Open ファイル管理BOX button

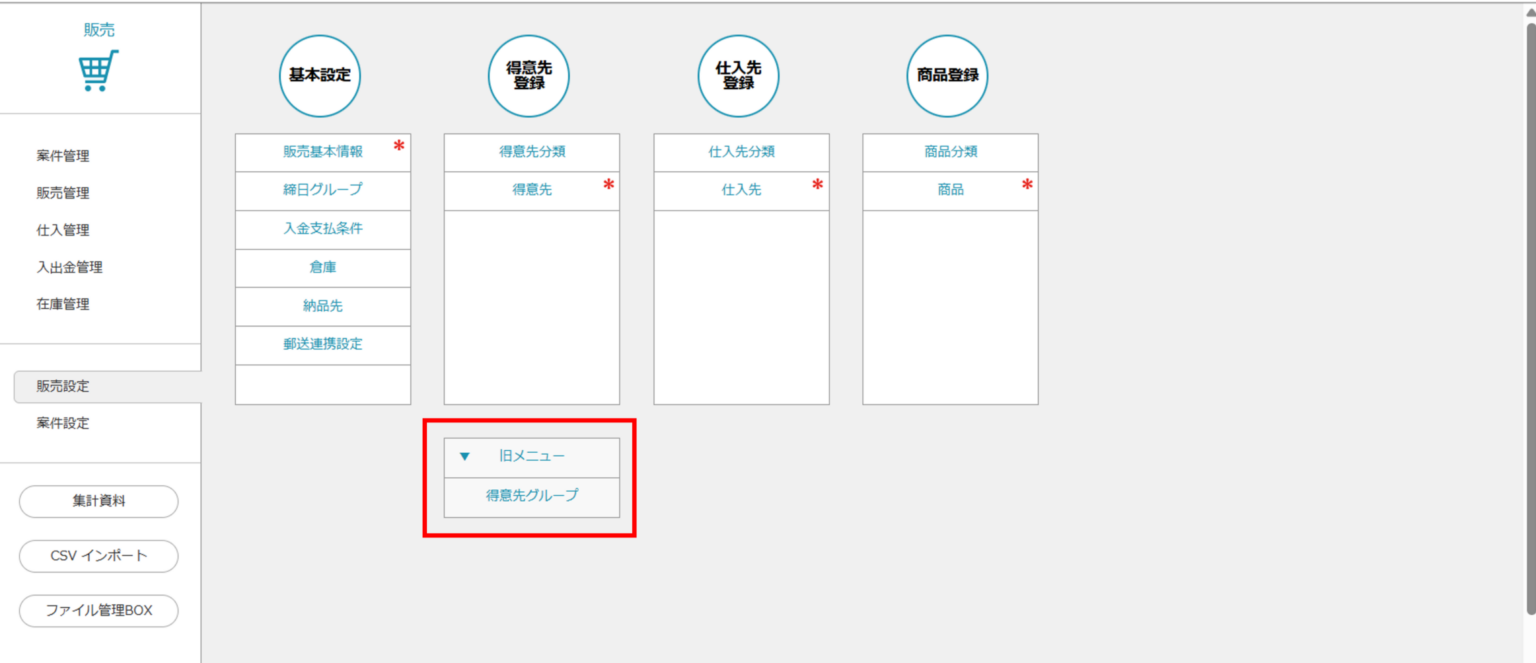pos(99,610)
